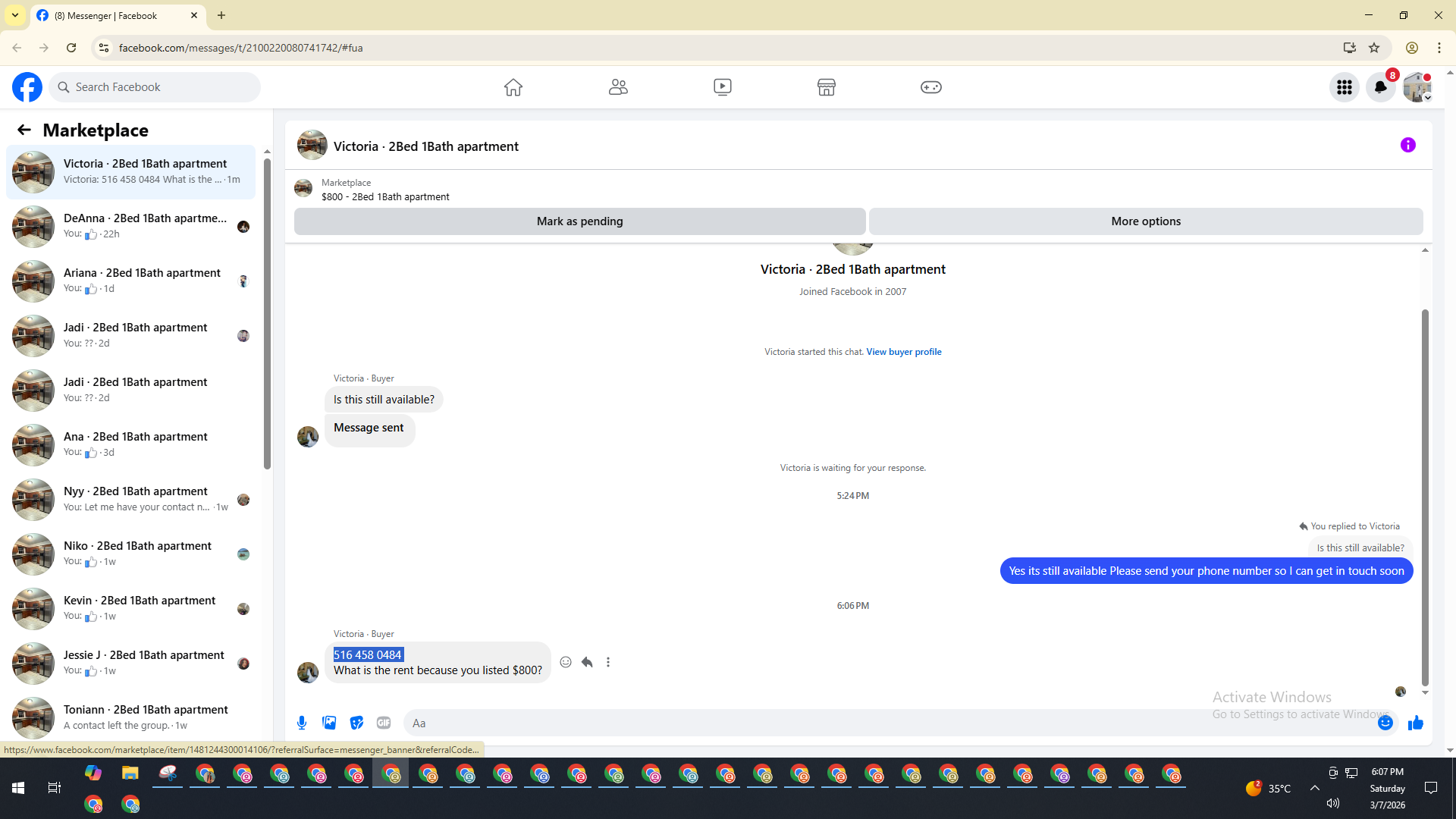Image resolution: width=1456 pixels, height=819 pixels.
Task: Open File Explorer from the taskbar
Action: pyautogui.click(x=130, y=773)
